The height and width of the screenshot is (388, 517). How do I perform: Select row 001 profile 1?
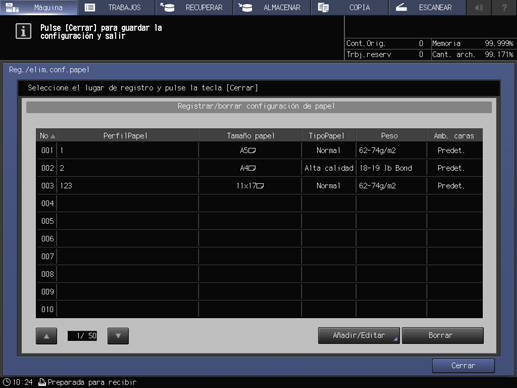point(259,150)
